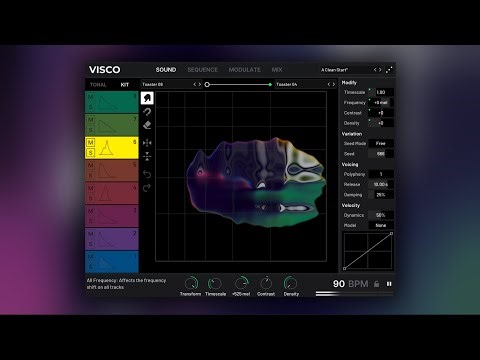Click the morph slider's left circle handle
480x360 pixels.
(x=207, y=85)
